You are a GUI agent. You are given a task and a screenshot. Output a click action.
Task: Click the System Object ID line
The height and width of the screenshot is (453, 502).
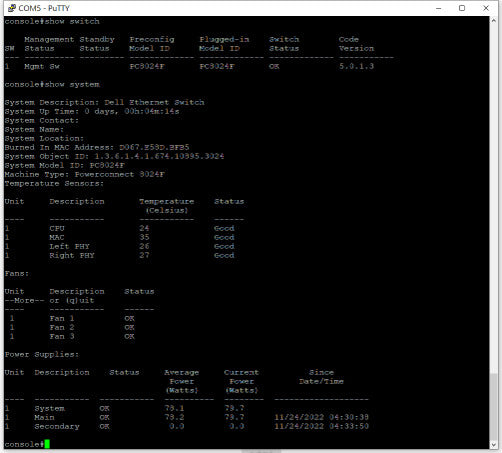tap(114, 156)
